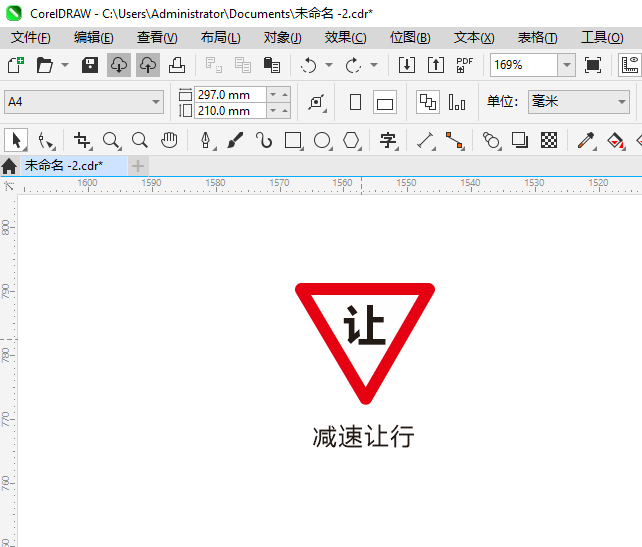
Task: Decrease page height with stepper down arrow
Action: pos(273,111)
